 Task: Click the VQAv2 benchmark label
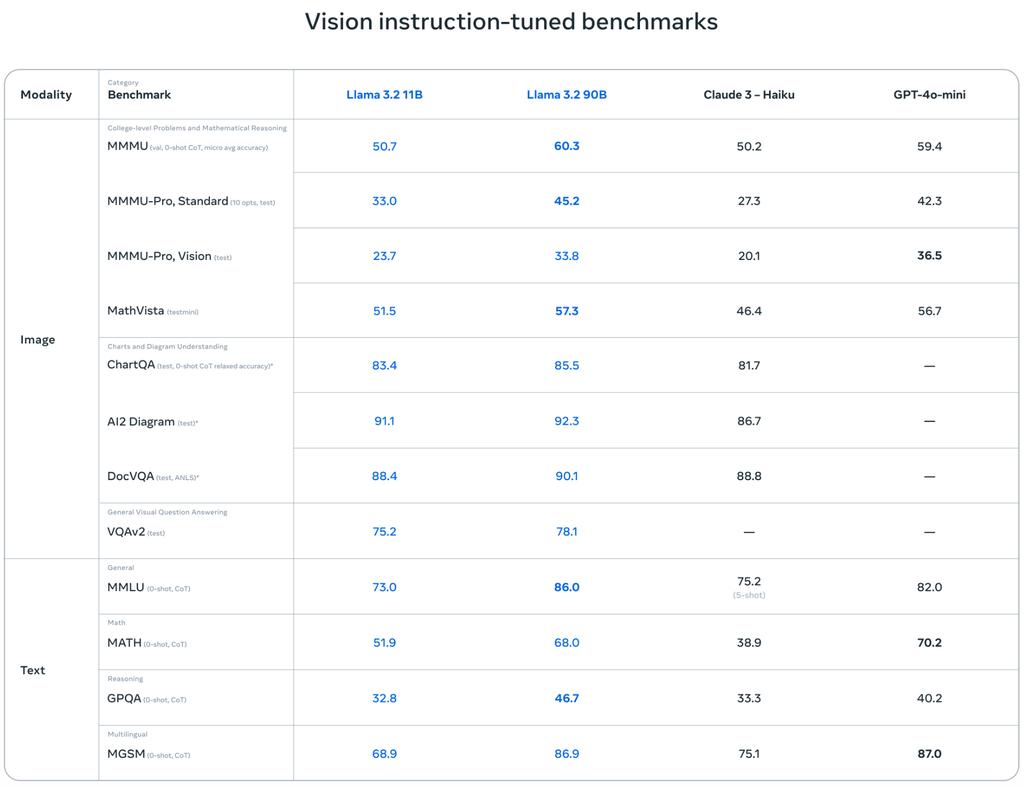[x=126, y=532]
